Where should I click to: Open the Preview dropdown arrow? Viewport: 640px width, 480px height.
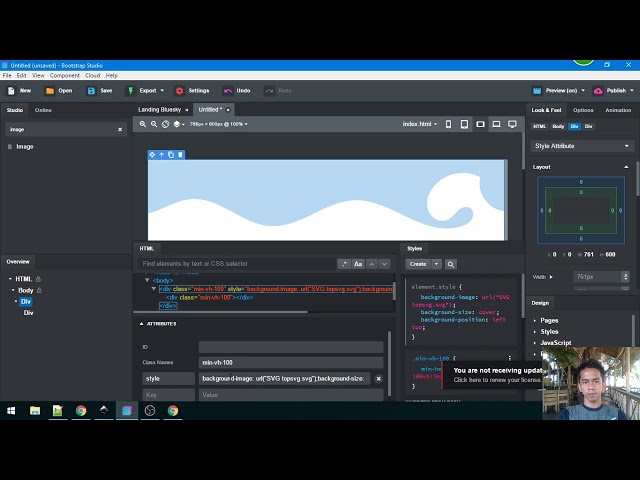click(x=583, y=91)
